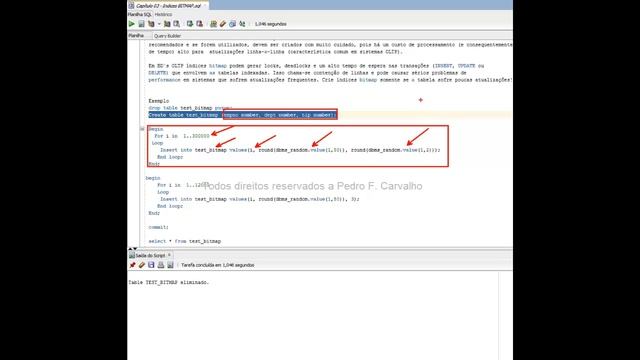
Task: Click the Unshared SQL Worksheet icon
Action: point(213,24)
